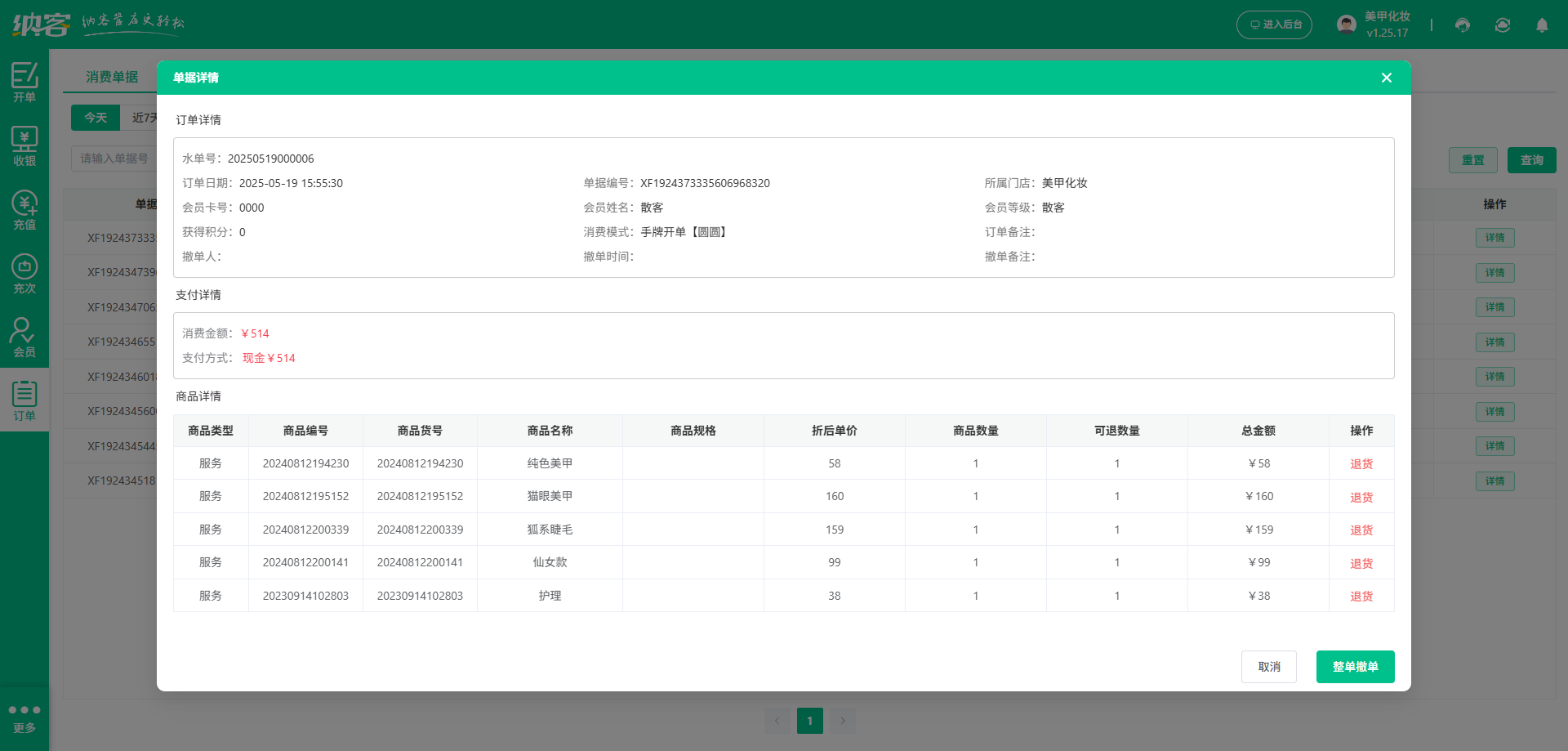Click the 纳客 logo
The width and height of the screenshot is (1568, 751).
(x=41, y=25)
